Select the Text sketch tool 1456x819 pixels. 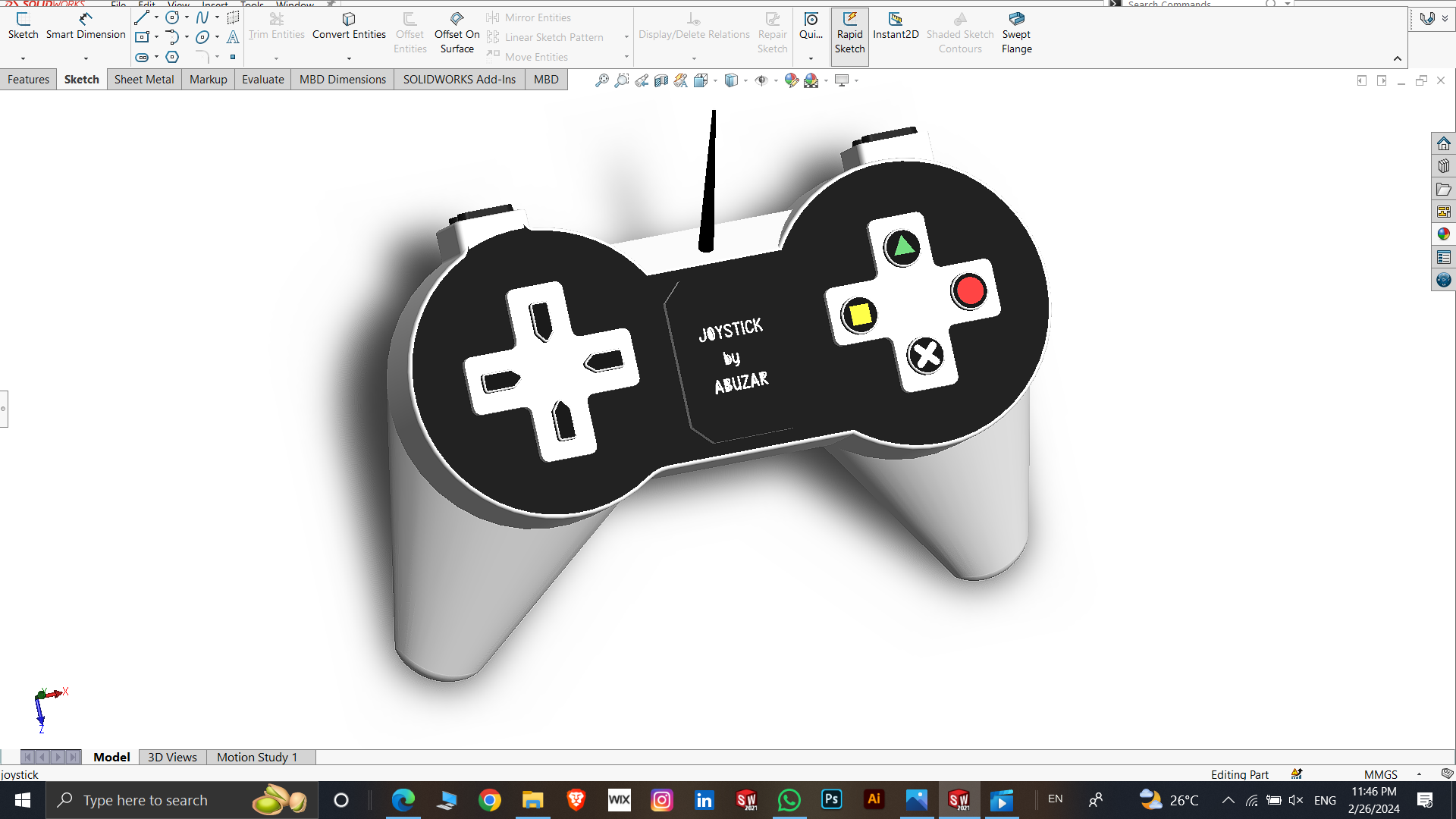(233, 37)
